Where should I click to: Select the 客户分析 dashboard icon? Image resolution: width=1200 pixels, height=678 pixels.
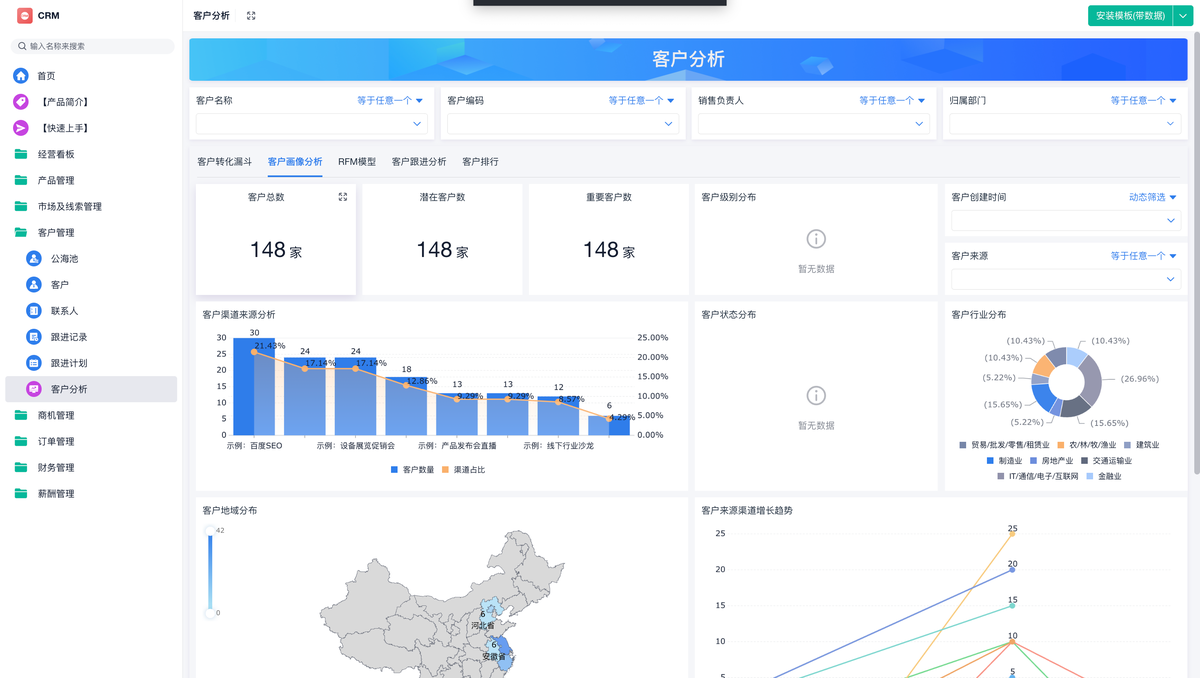pos(34,389)
